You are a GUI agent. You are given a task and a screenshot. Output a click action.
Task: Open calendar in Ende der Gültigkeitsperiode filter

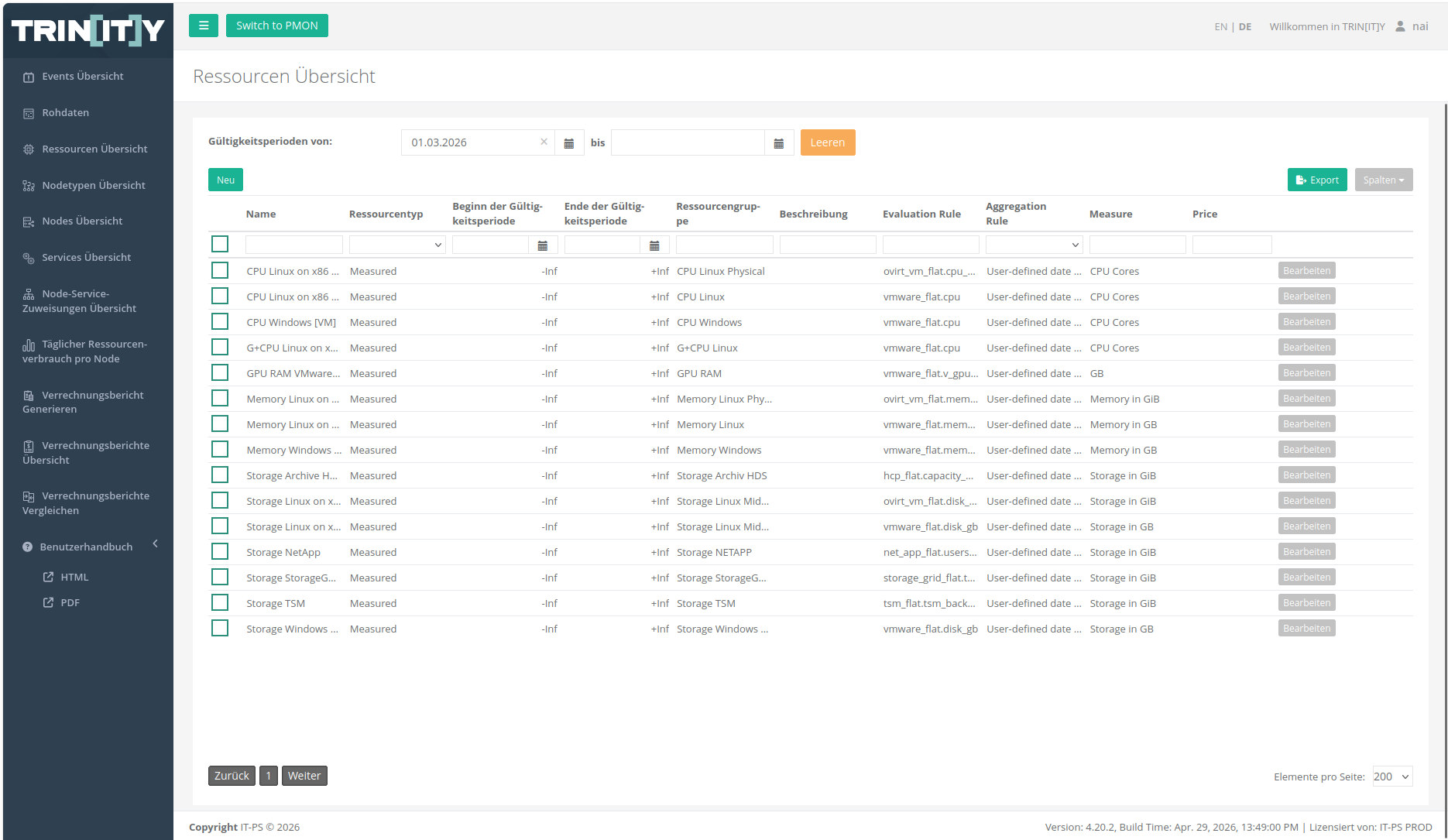click(x=654, y=245)
